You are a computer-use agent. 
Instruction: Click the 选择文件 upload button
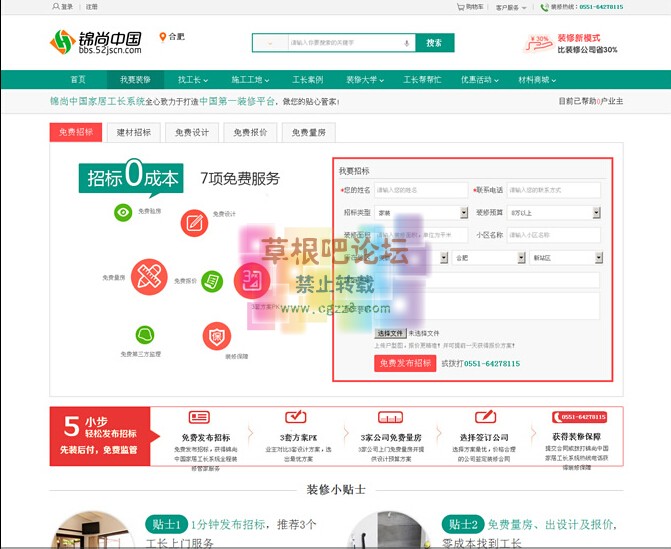pyautogui.click(x=390, y=333)
